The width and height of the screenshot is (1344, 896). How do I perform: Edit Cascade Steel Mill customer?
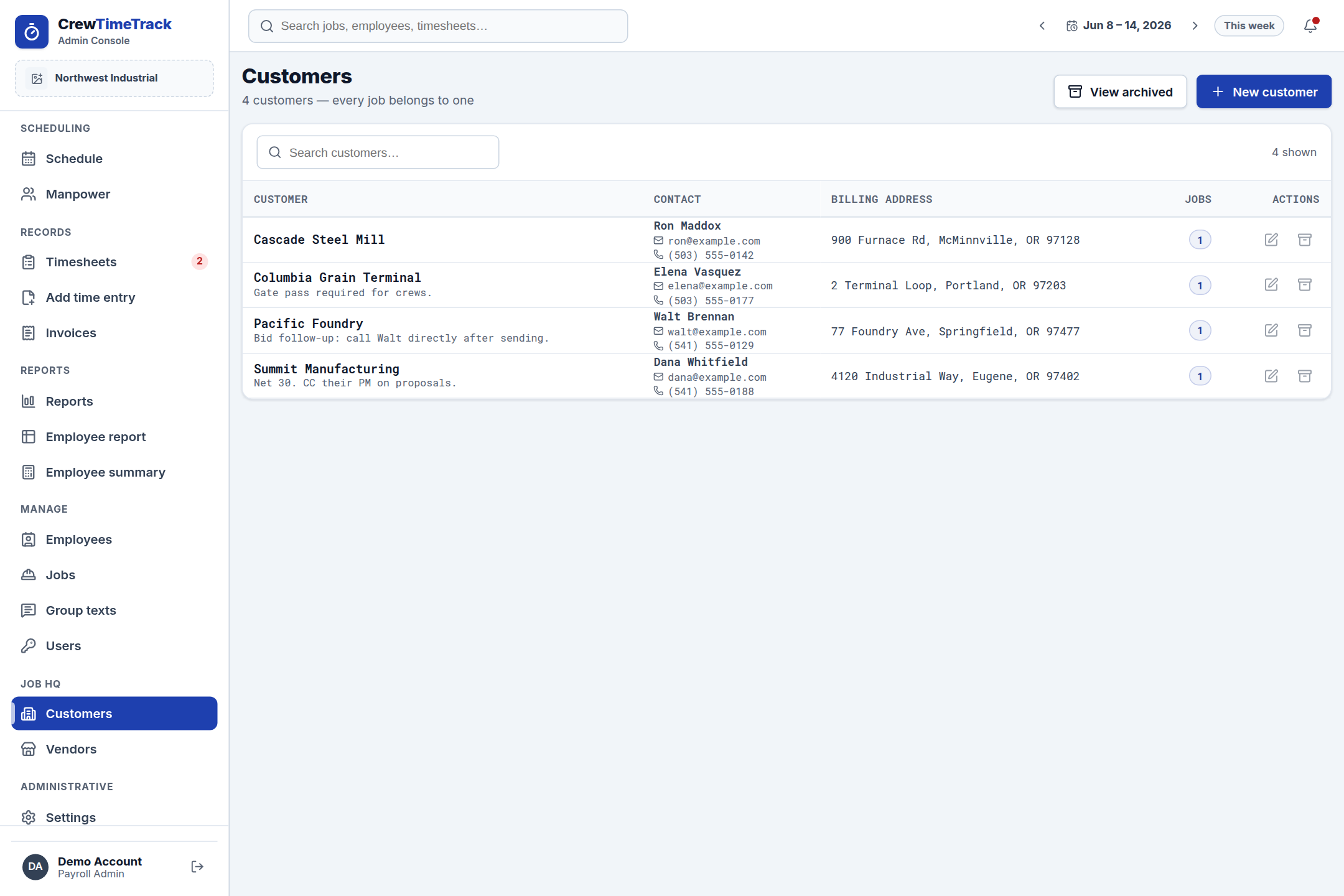pos(1271,240)
